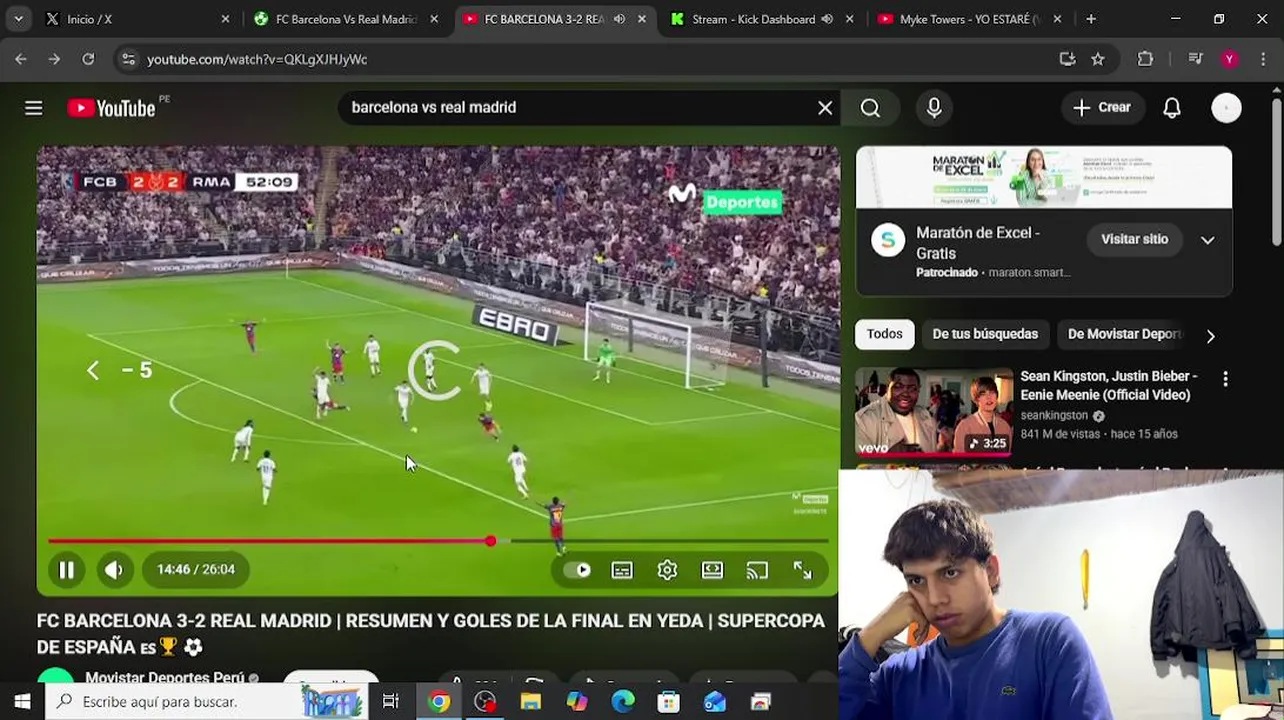Go to the YouTube home logo

112,108
